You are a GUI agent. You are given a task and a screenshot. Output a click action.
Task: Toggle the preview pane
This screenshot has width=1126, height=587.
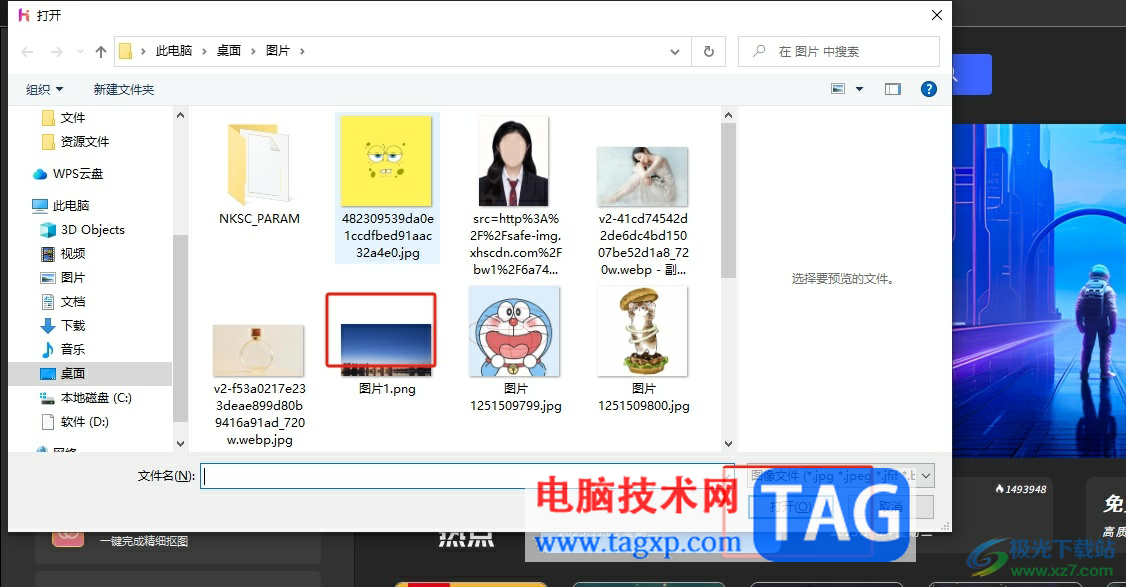[x=893, y=89]
